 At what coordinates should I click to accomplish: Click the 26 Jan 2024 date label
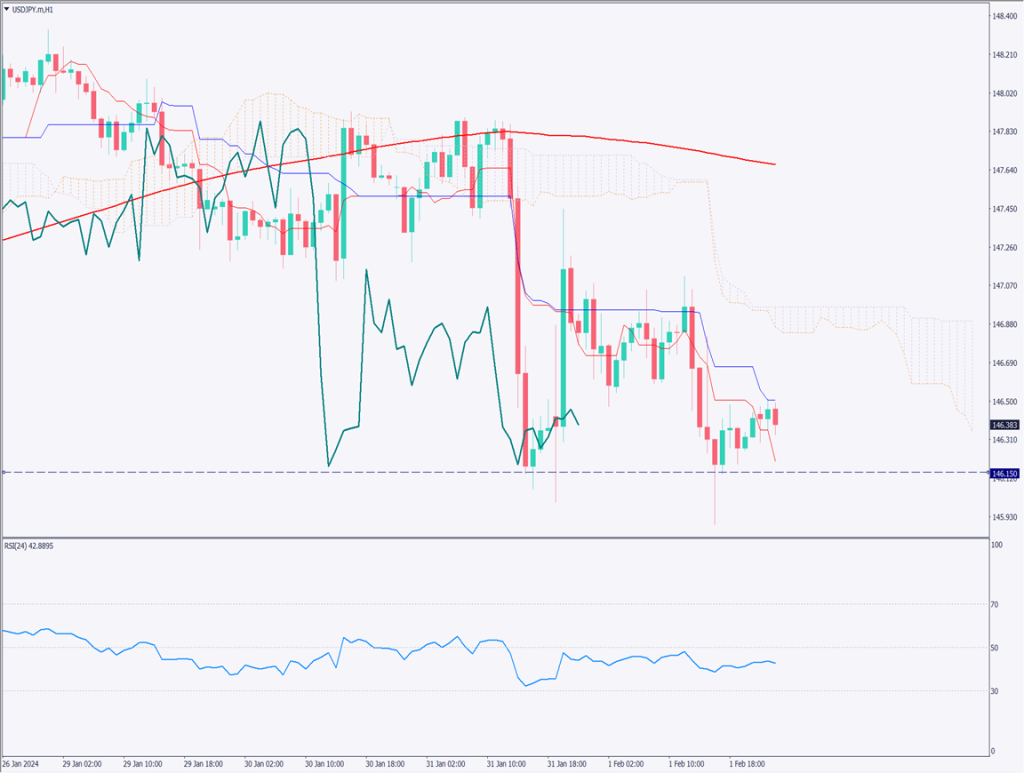pos(23,764)
